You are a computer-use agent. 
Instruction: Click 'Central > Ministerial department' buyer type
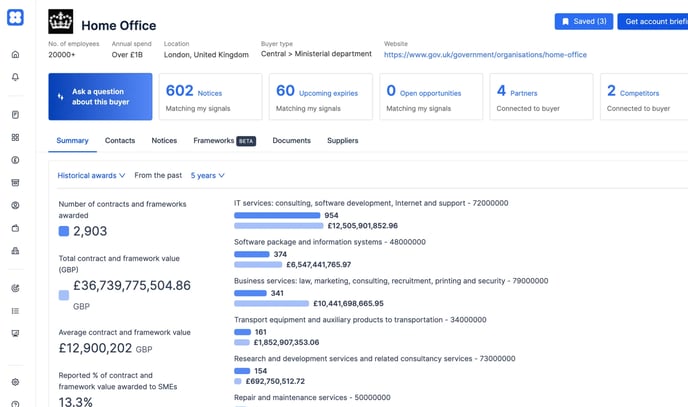pos(316,54)
